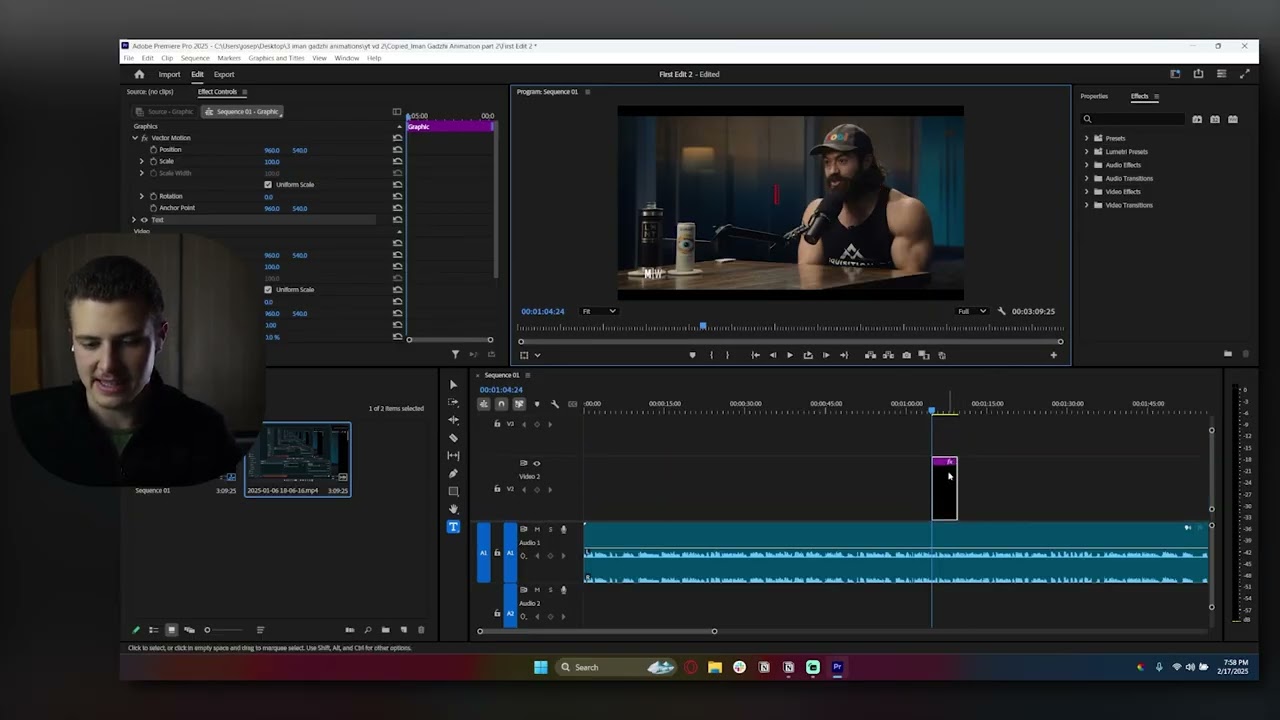Click the Home icon in header
The image size is (1280, 720).
point(139,74)
